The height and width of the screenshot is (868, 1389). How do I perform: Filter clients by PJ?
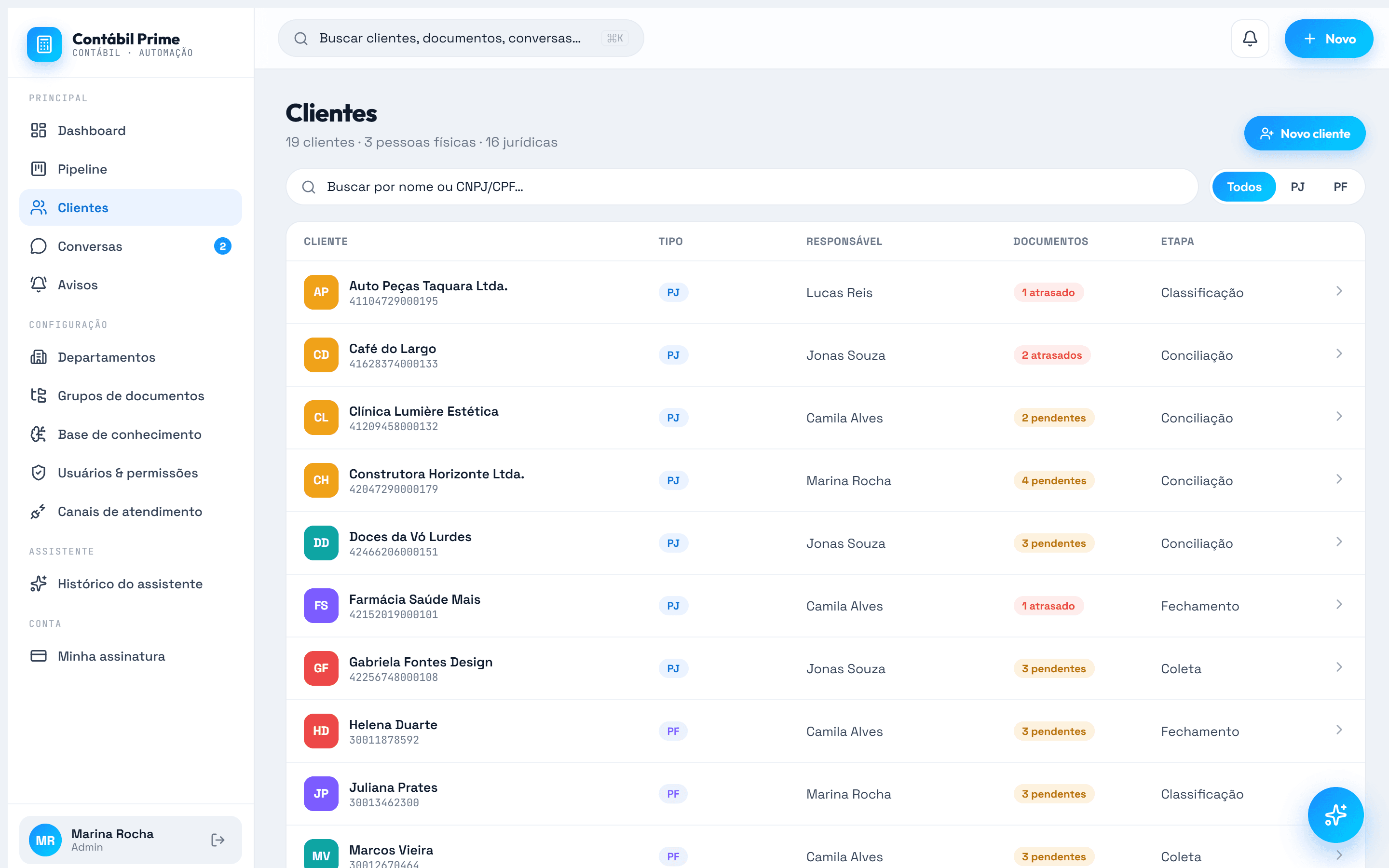(1297, 187)
